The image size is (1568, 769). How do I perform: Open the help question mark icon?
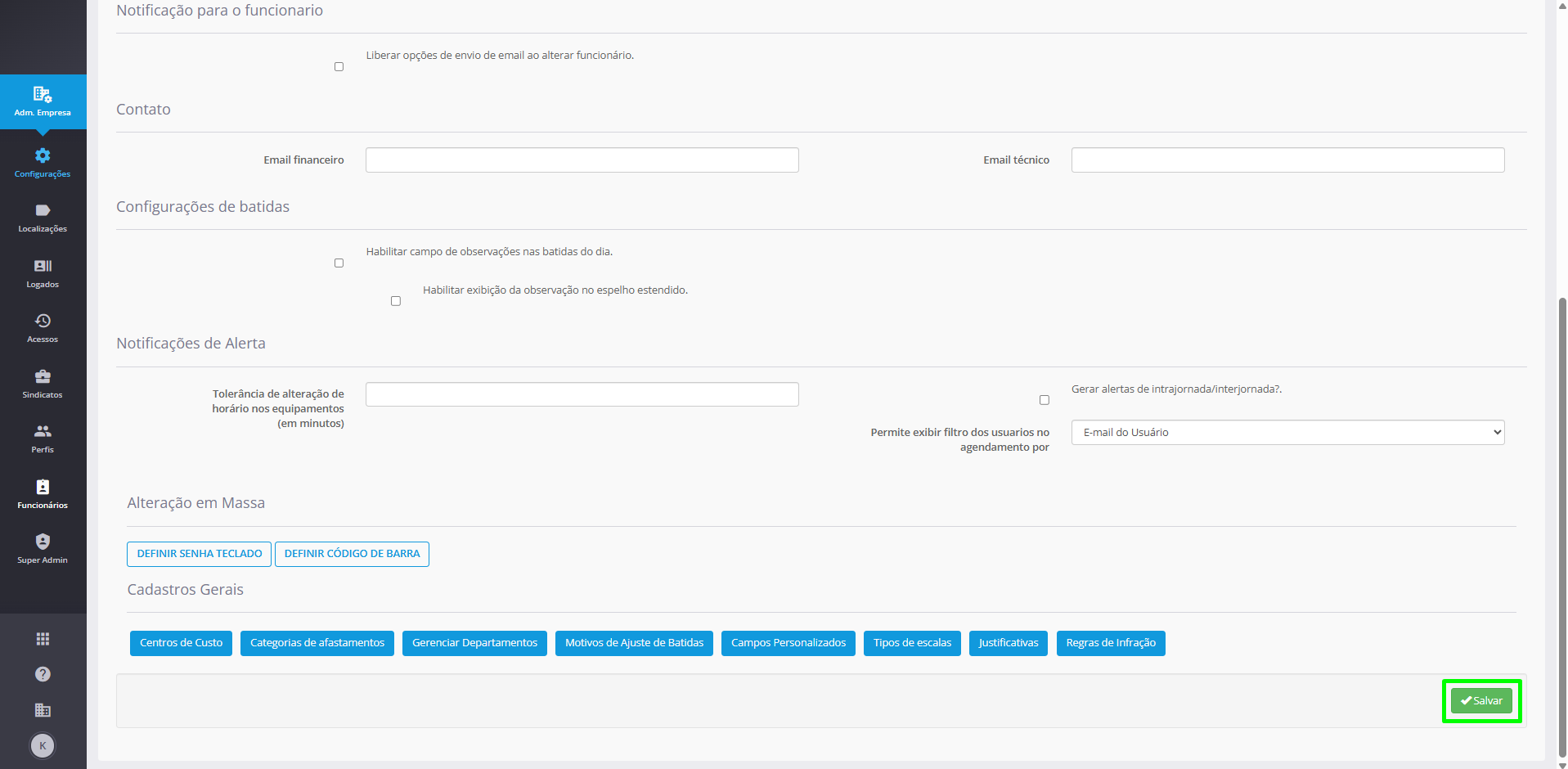[43, 674]
